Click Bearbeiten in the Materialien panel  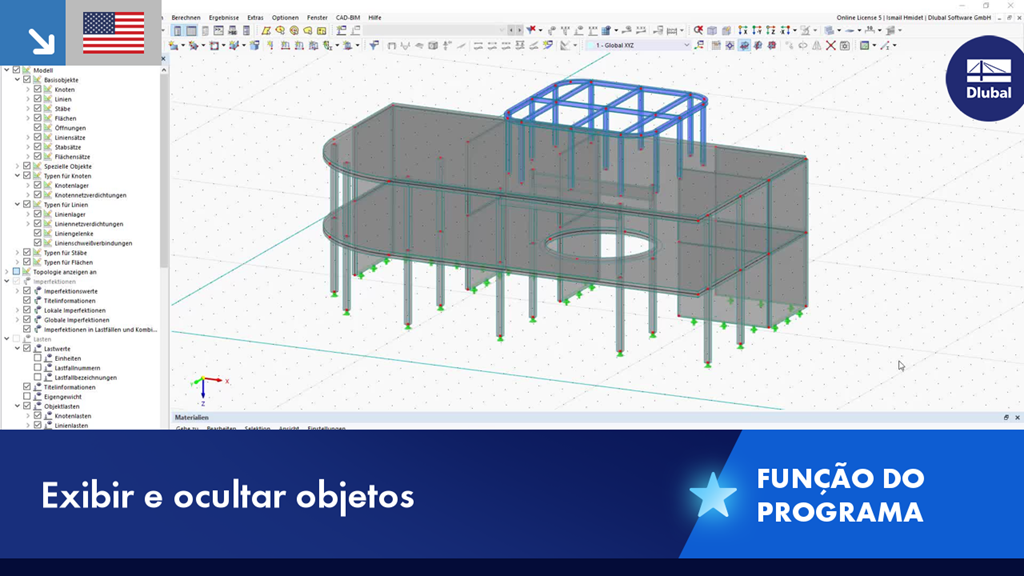click(220, 427)
